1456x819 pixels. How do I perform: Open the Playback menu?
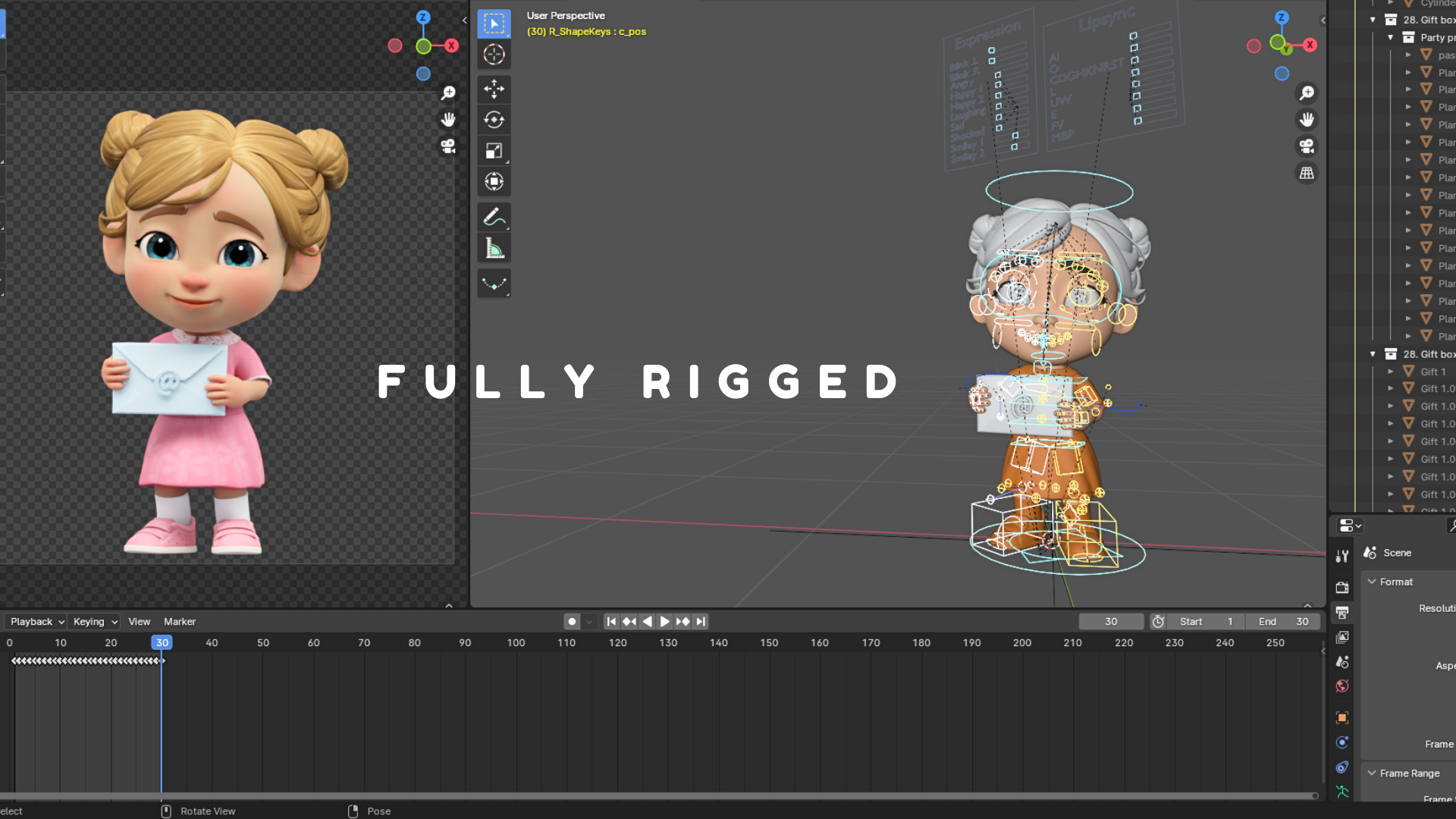pos(34,621)
